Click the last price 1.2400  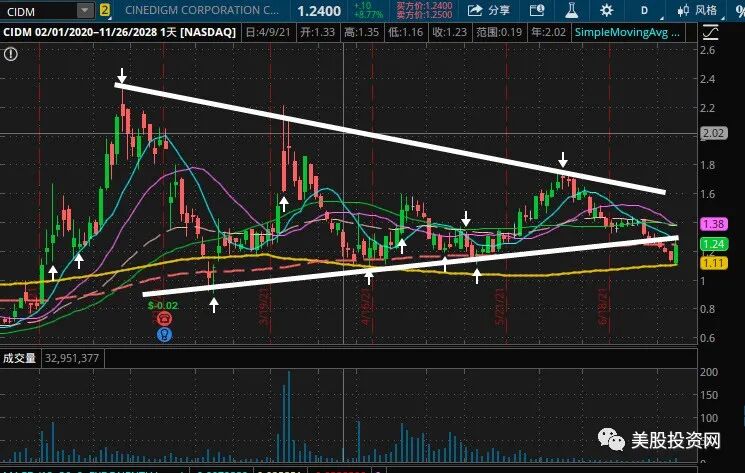[319, 11]
